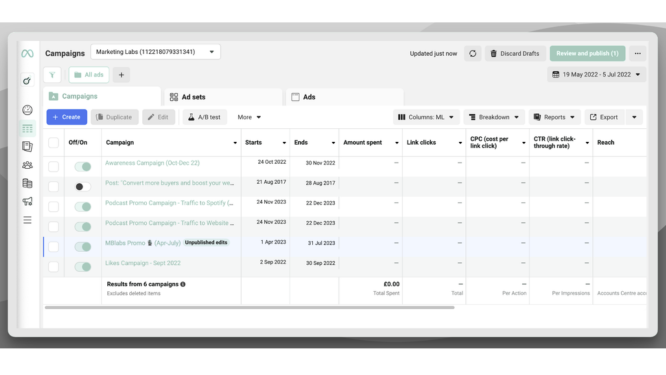Click the Create button
This screenshot has height=375, width=666.
tap(67, 117)
